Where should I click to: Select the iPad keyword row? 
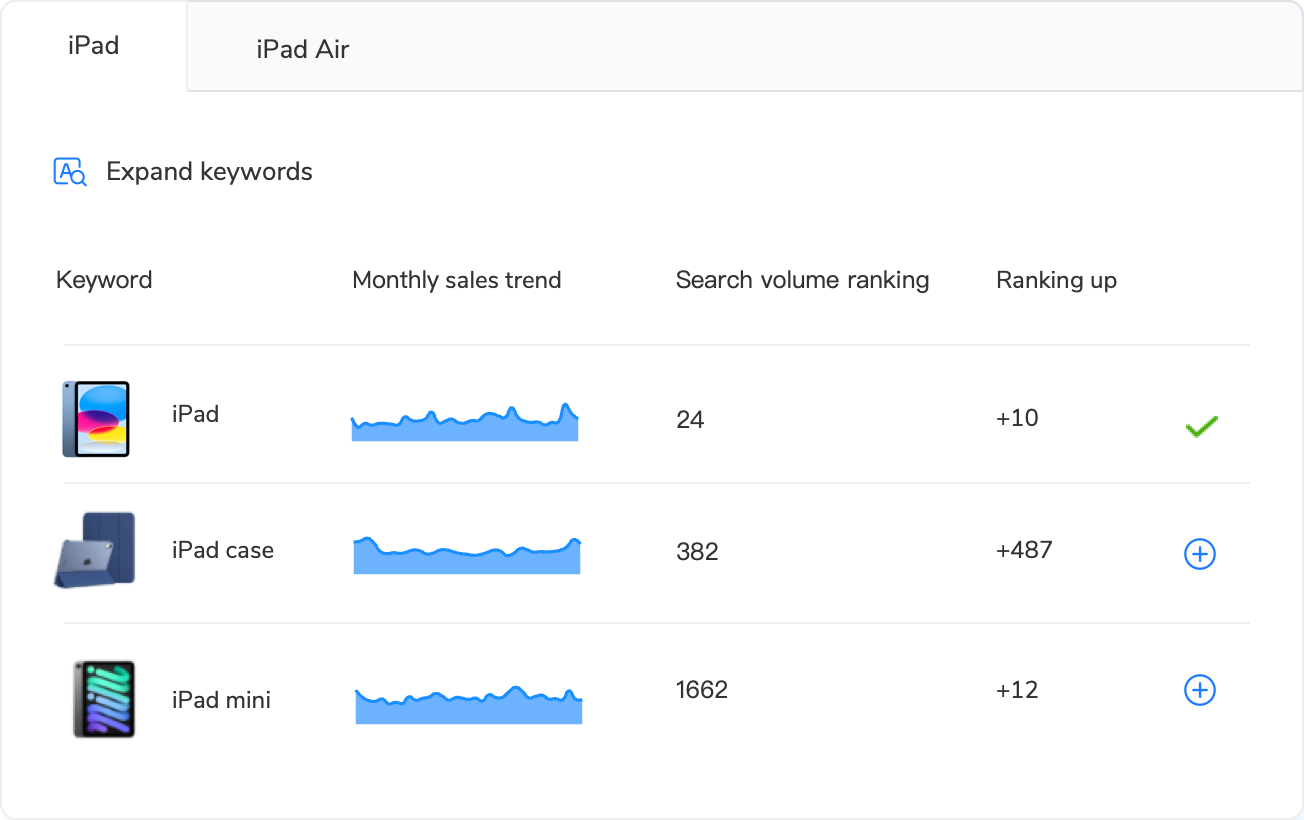point(196,413)
